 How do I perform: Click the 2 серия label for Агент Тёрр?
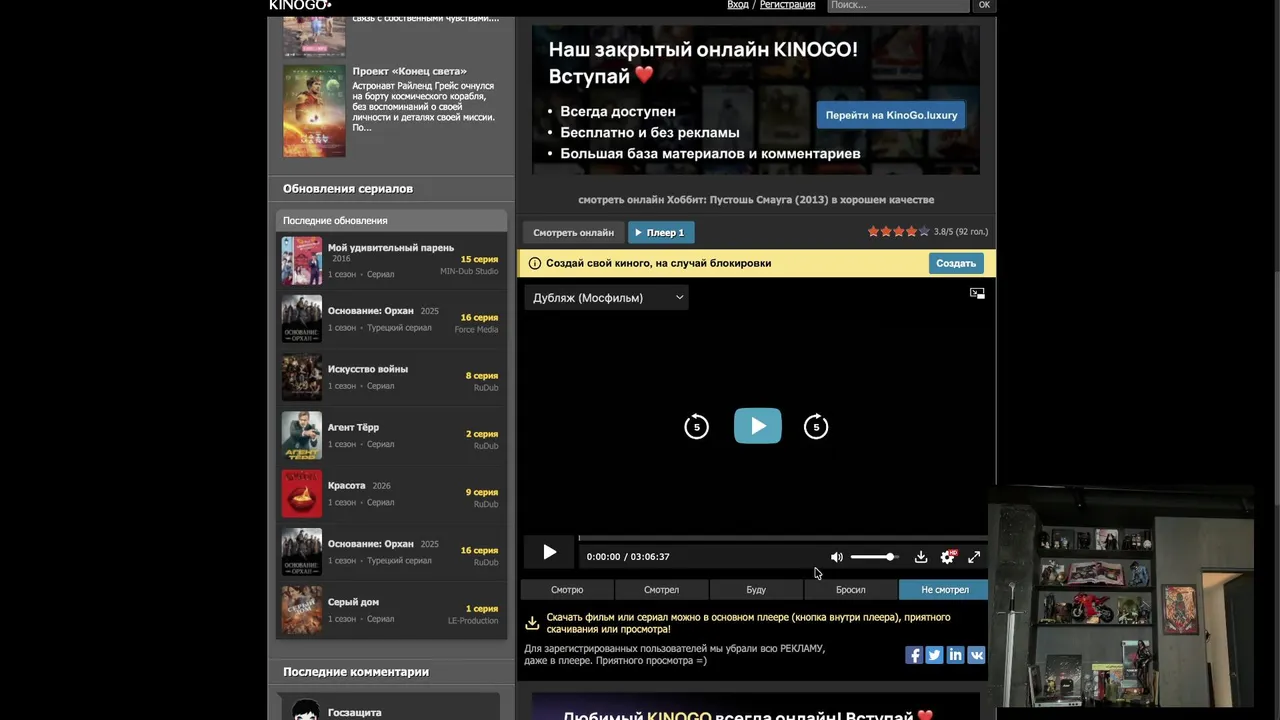pyautogui.click(x=482, y=434)
